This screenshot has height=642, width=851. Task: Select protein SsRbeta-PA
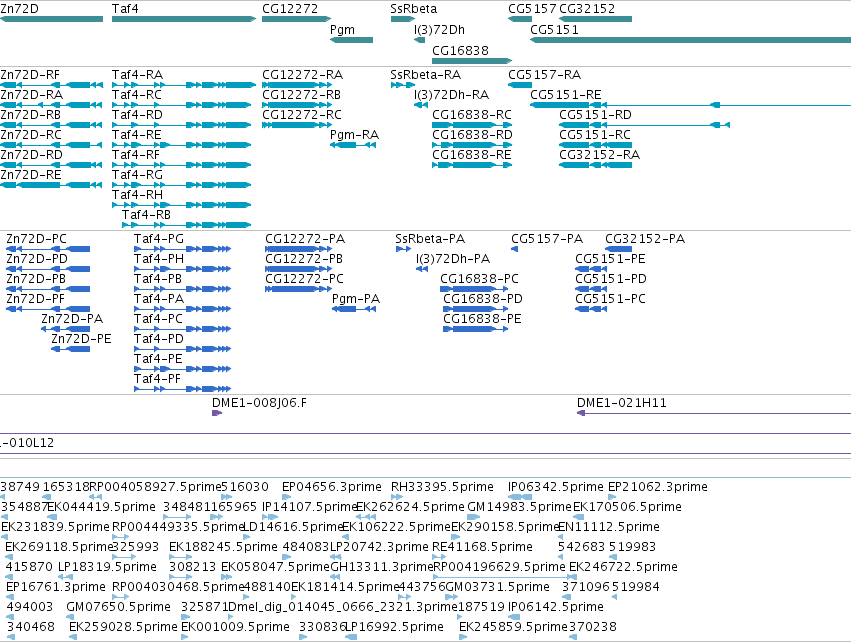pyautogui.click(x=430, y=239)
